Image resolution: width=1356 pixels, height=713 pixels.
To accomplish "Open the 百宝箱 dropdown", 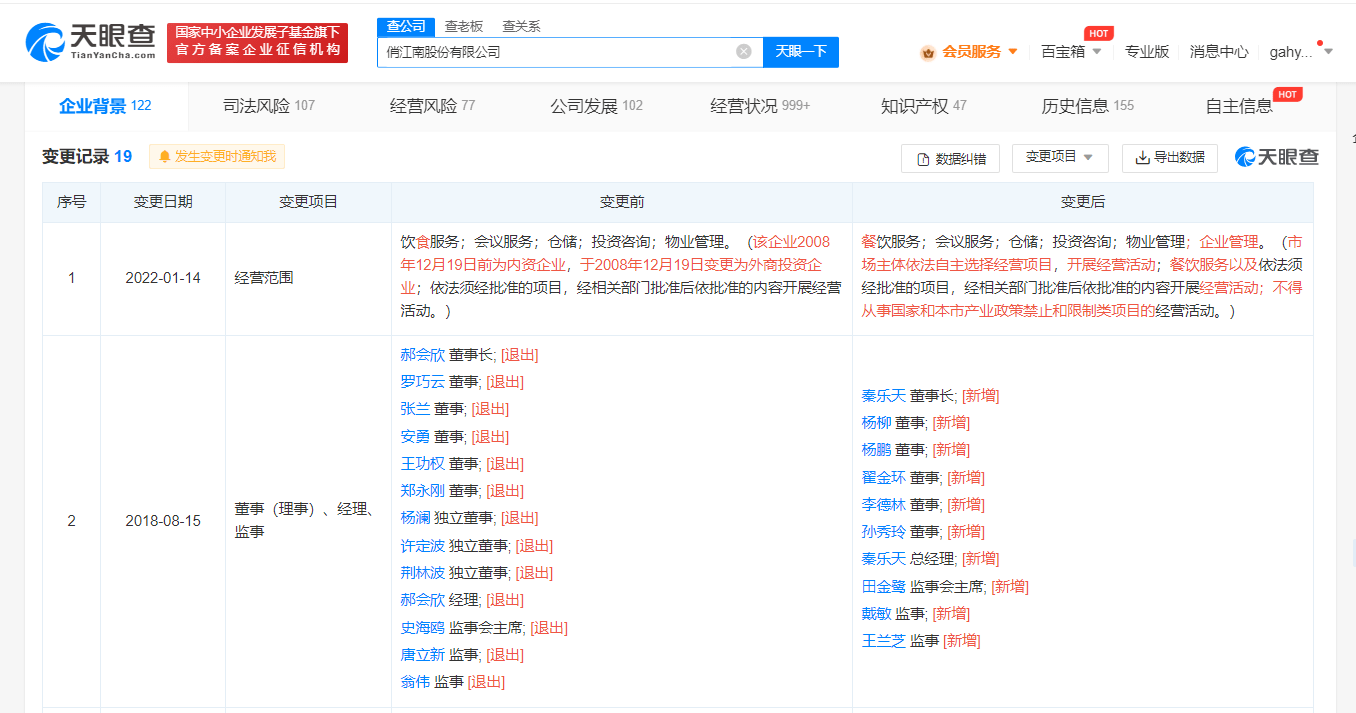I will [x=1071, y=52].
